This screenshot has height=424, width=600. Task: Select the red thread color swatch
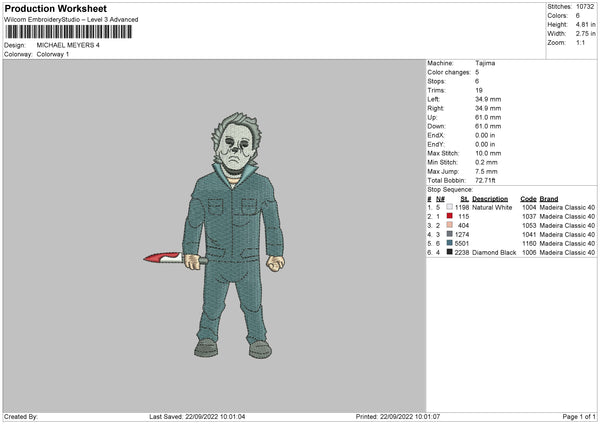(x=449, y=216)
